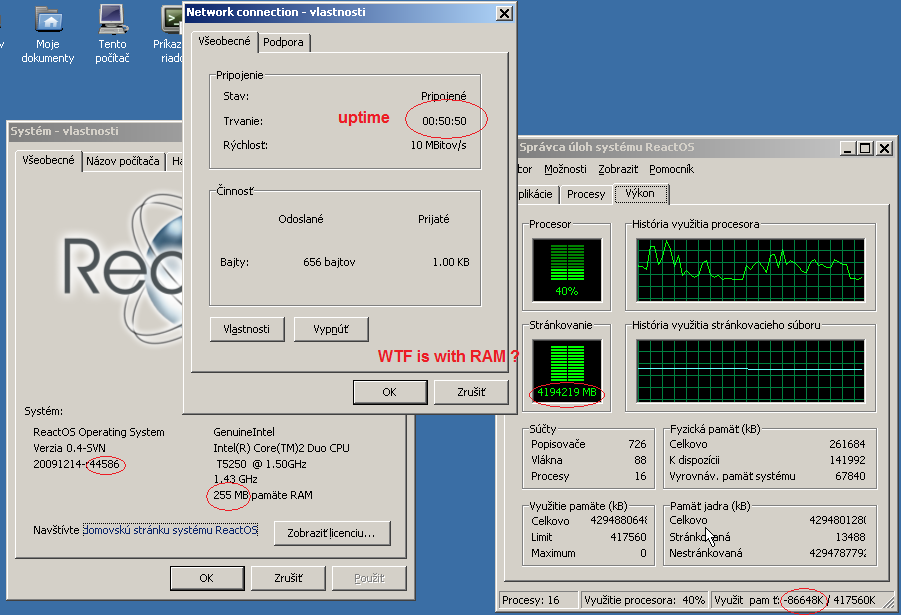Screen dimensions: 901x615
Task: Click the 255 MB pamäte RAM text
Action: tap(263, 495)
